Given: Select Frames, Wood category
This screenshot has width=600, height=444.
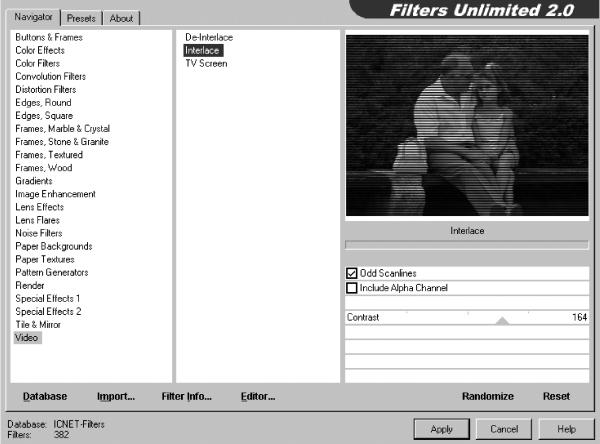Looking at the screenshot, I should pyautogui.click(x=44, y=168).
